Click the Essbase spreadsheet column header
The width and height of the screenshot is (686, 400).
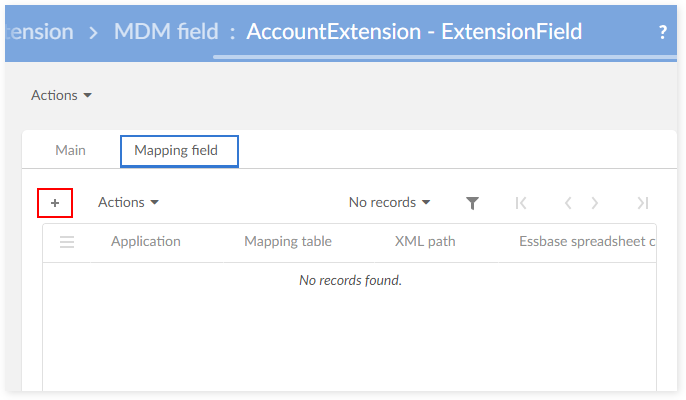[x=586, y=241]
